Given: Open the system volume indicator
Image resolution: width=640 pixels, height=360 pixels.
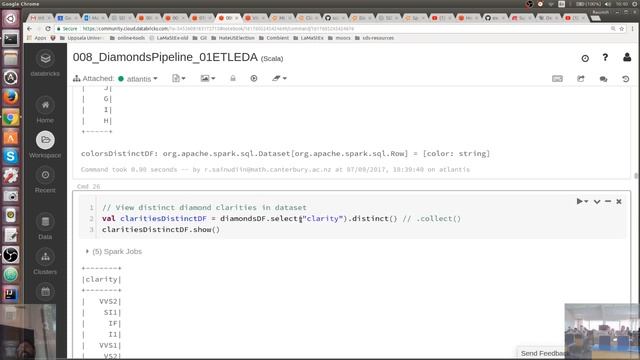Looking at the screenshot, I should point(607,4).
